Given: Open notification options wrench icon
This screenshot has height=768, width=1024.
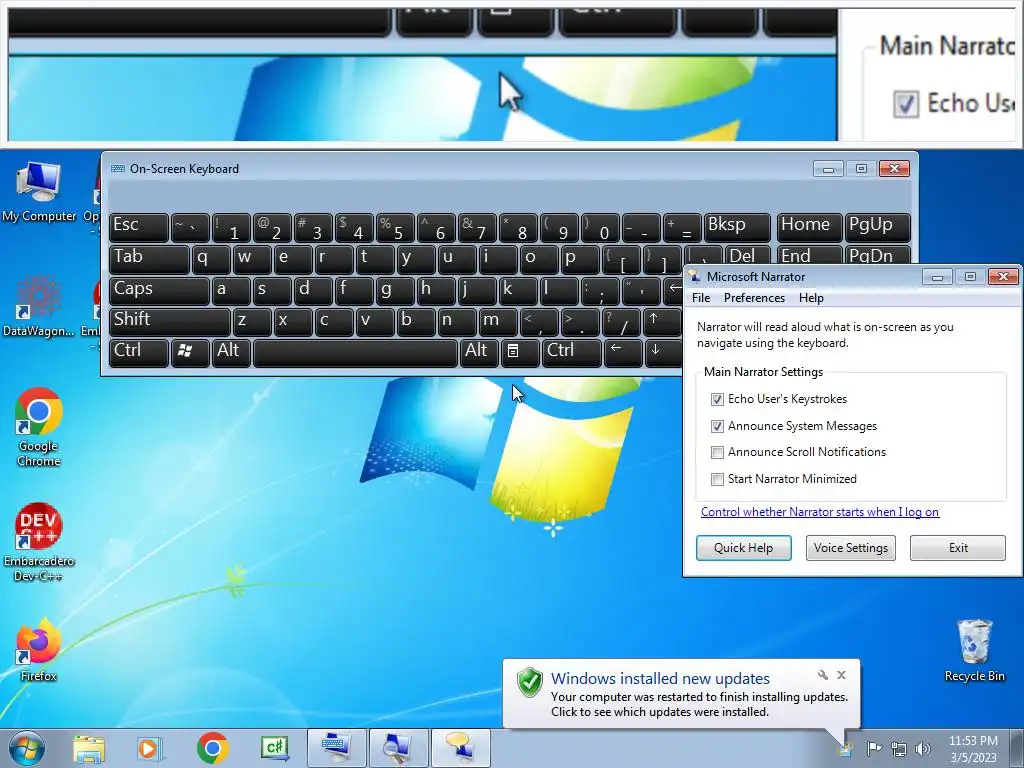Looking at the screenshot, I should pyautogui.click(x=823, y=675).
